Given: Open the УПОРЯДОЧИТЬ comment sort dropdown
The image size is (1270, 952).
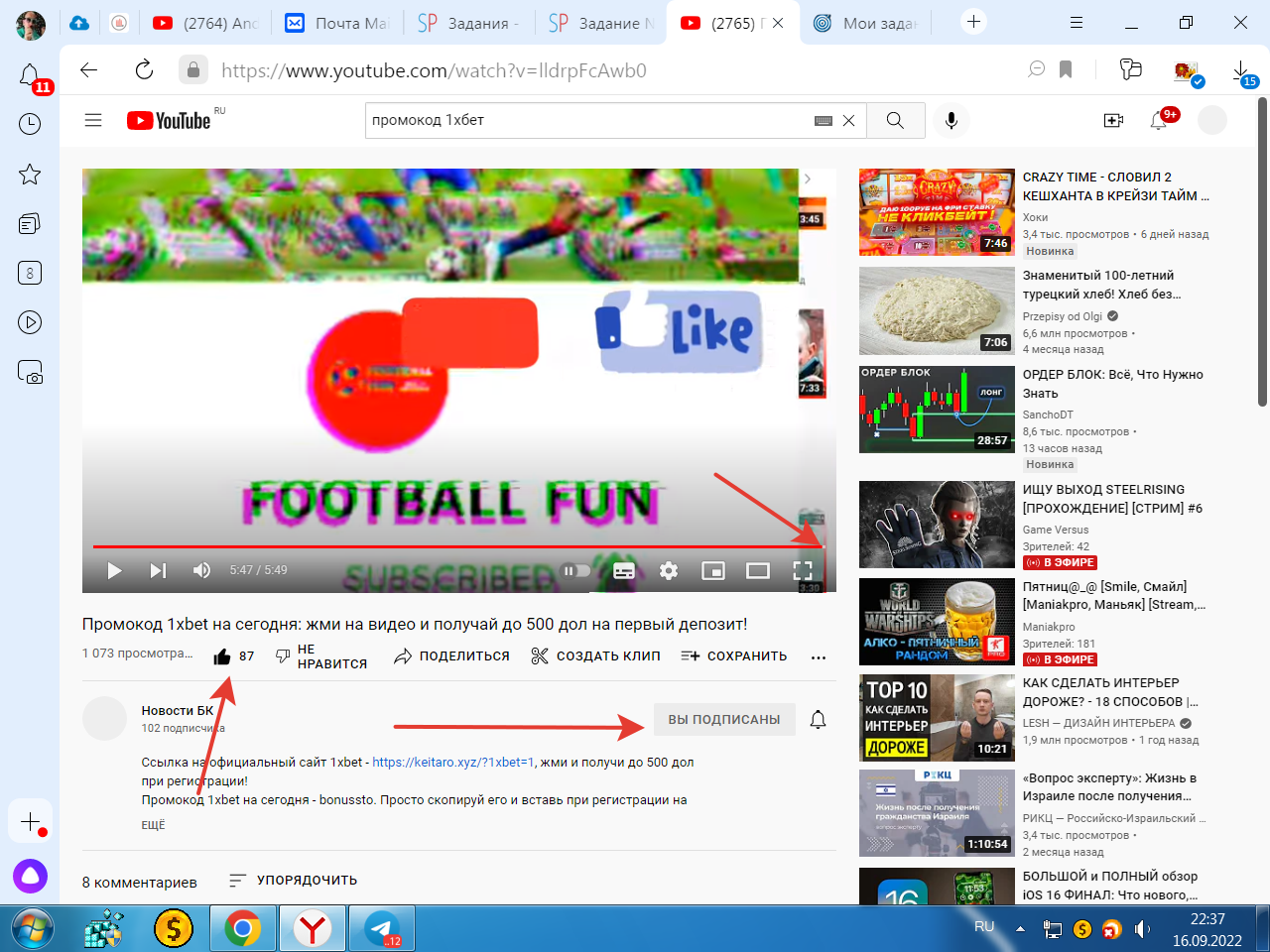Looking at the screenshot, I should (293, 881).
